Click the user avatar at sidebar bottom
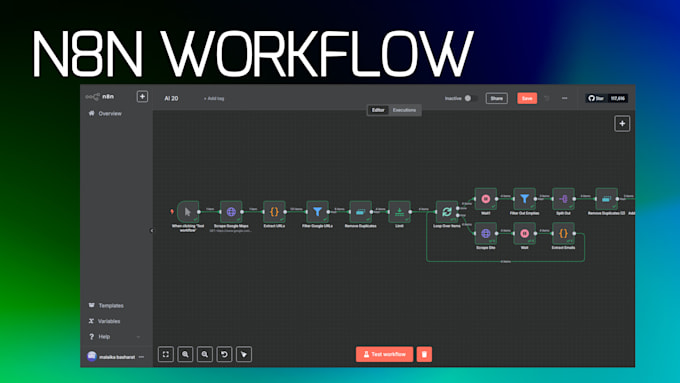This screenshot has height=383, width=680. click(92, 357)
